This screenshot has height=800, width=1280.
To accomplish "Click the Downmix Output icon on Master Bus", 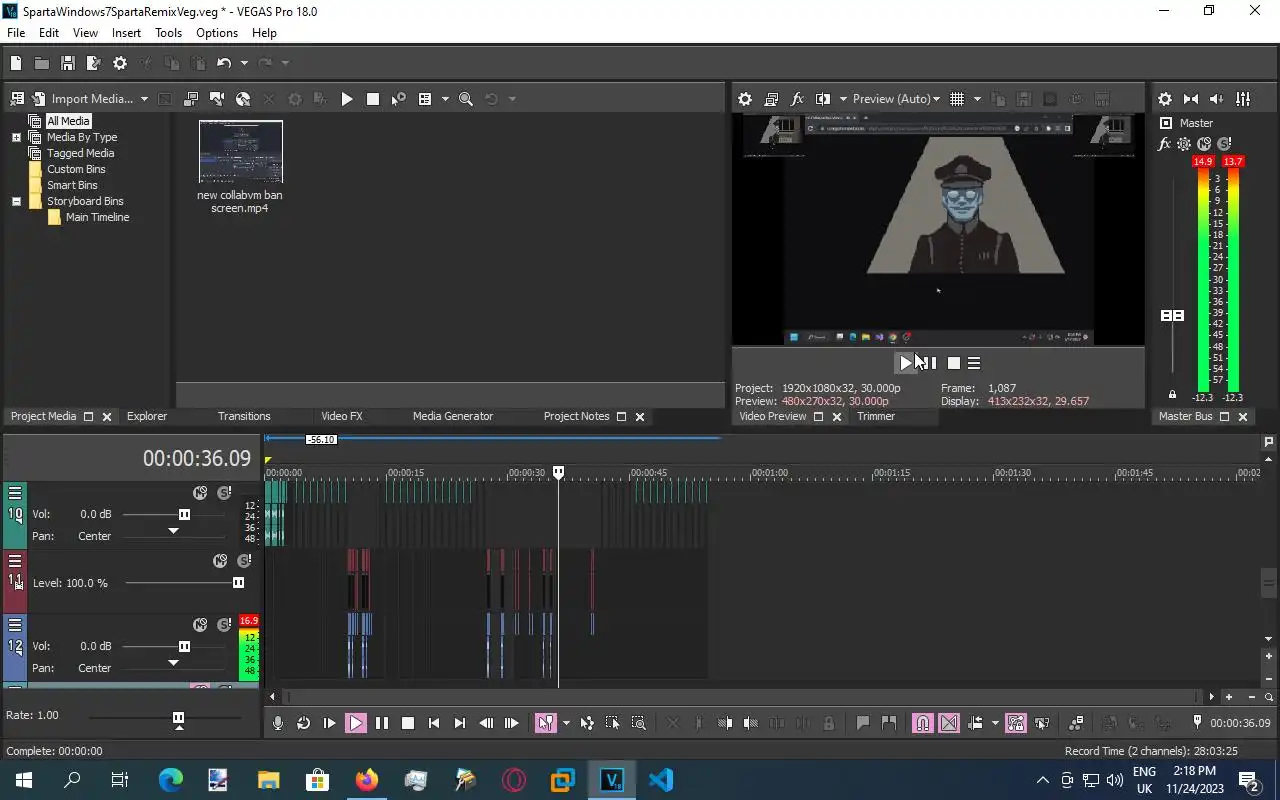I will tap(1191, 99).
